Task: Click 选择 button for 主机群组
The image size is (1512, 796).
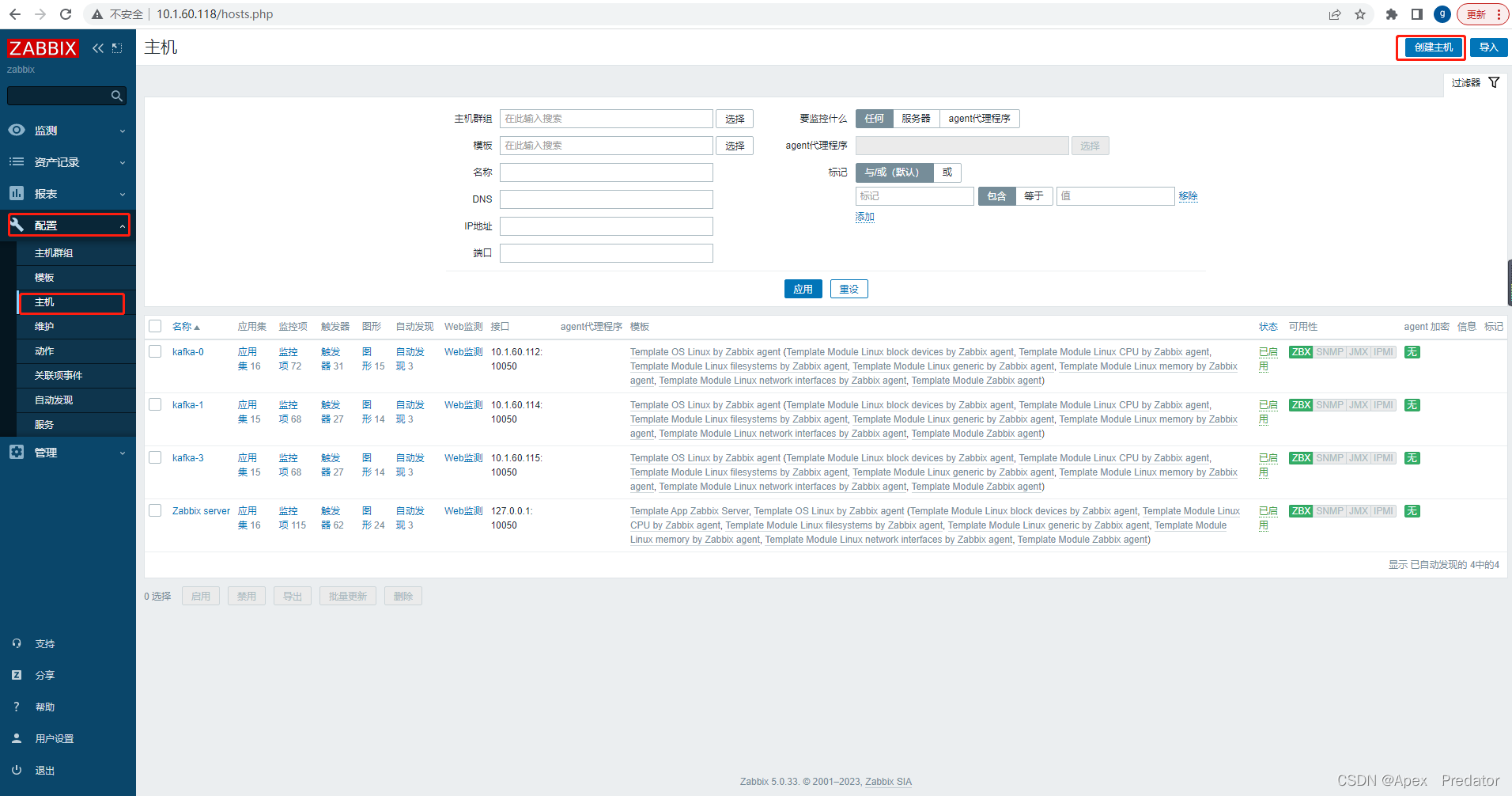Action: [x=735, y=119]
